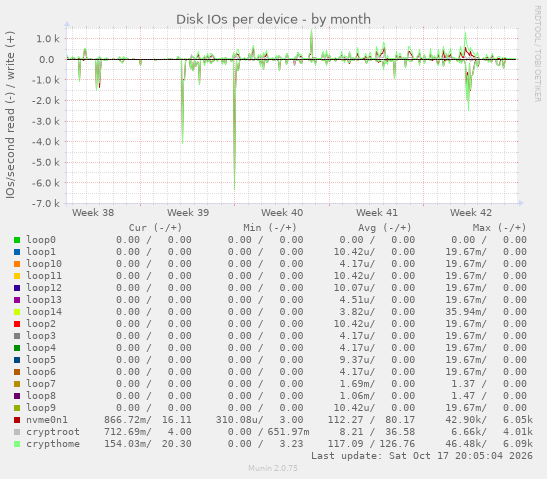Select the loop5 legend label
This screenshot has height=479, width=547.
pos(41,360)
